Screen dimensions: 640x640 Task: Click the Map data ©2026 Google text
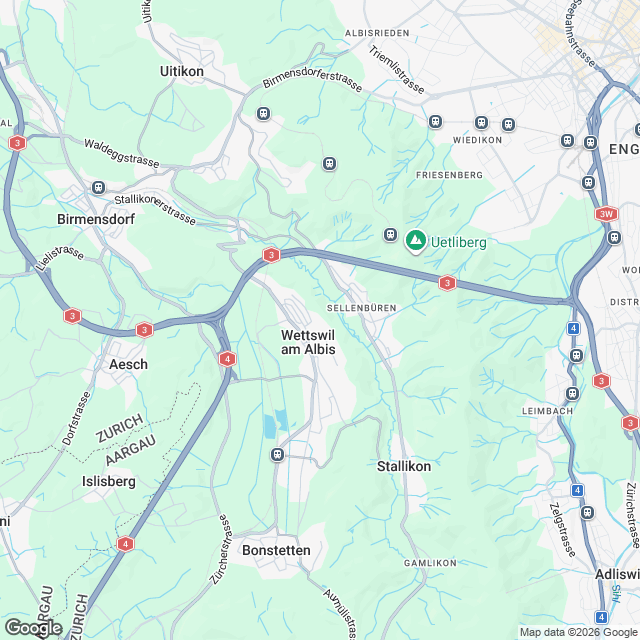point(579,632)
